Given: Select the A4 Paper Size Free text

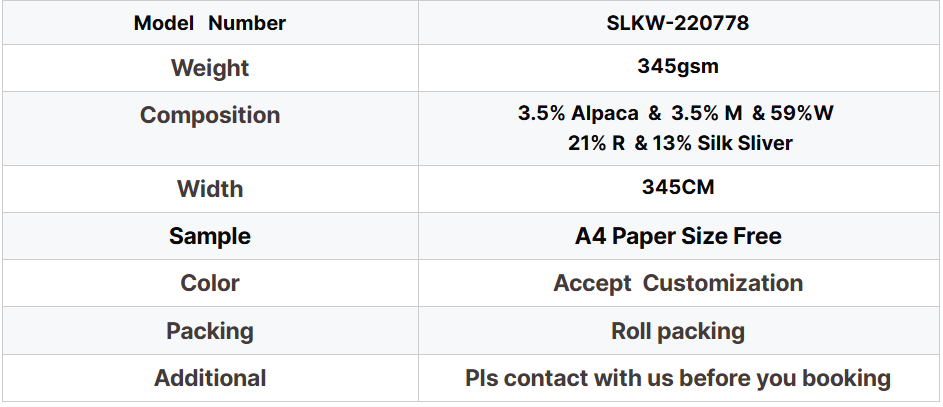Looking at the screenshot, I should click(x=678, y=236).
